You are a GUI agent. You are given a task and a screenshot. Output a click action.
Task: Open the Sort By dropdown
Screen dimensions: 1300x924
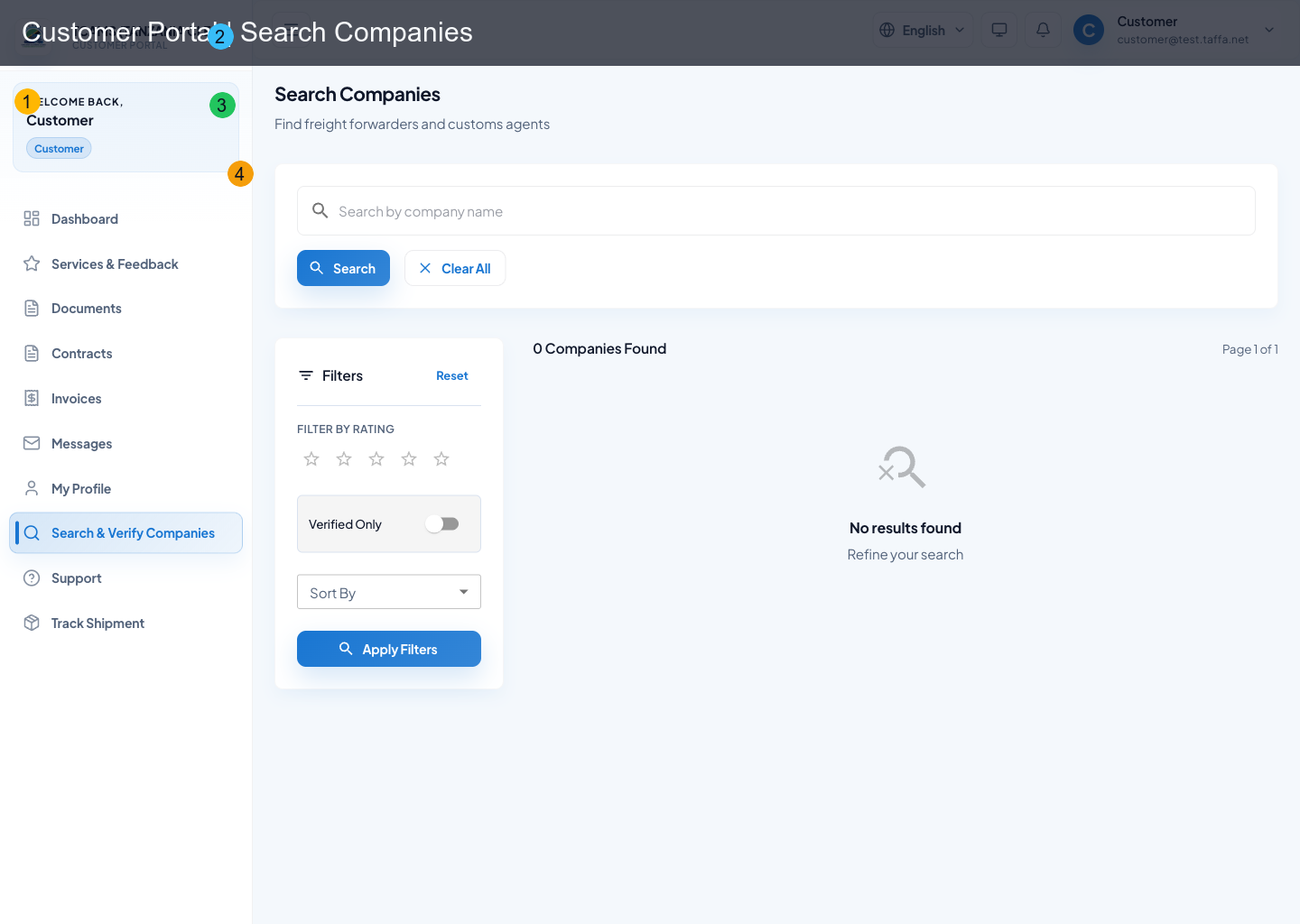pyautogui.click(x=389, y=592)
